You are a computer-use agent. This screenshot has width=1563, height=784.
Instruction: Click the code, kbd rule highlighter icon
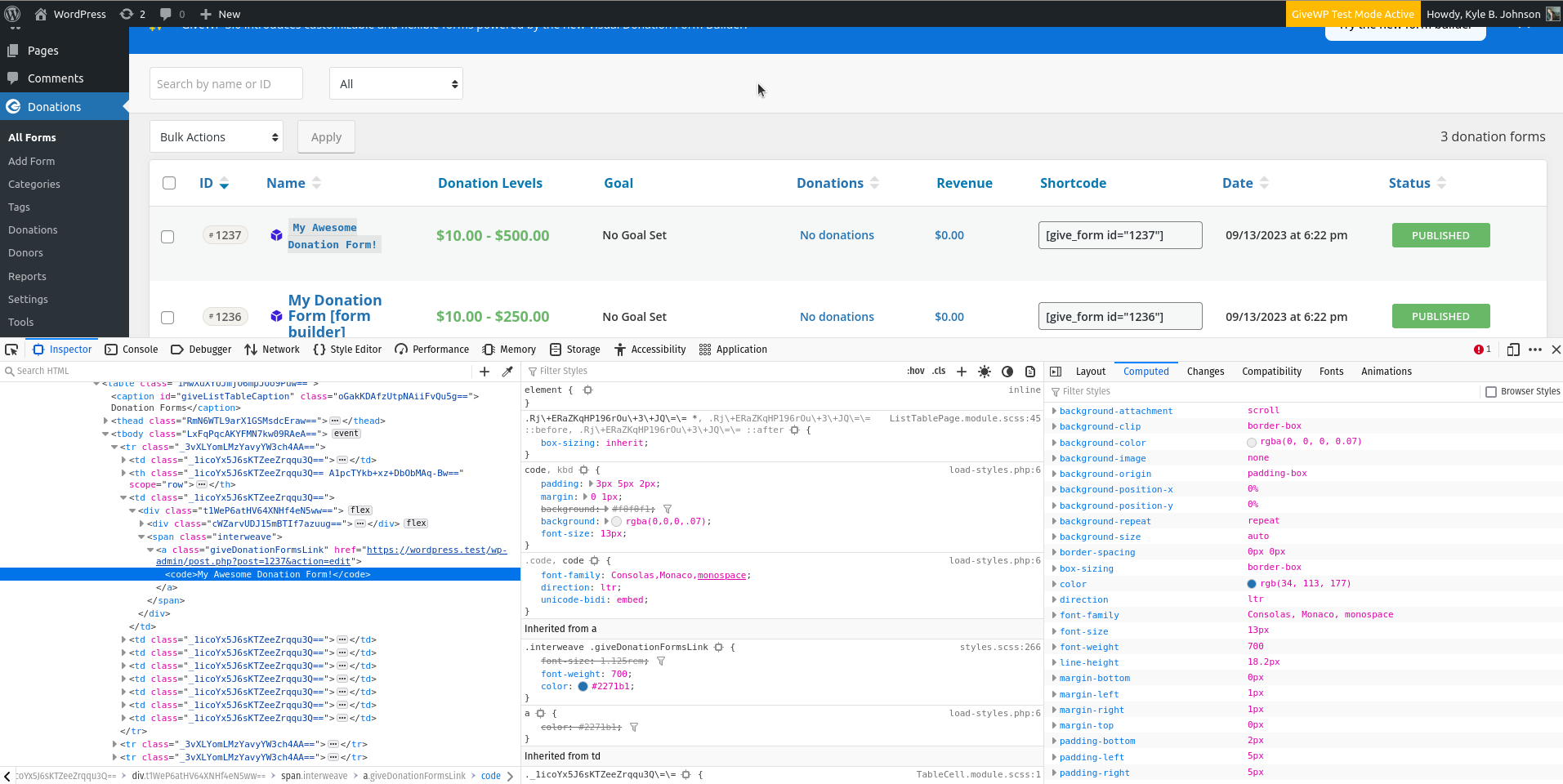pyautogui.click(x=583, y=470)
